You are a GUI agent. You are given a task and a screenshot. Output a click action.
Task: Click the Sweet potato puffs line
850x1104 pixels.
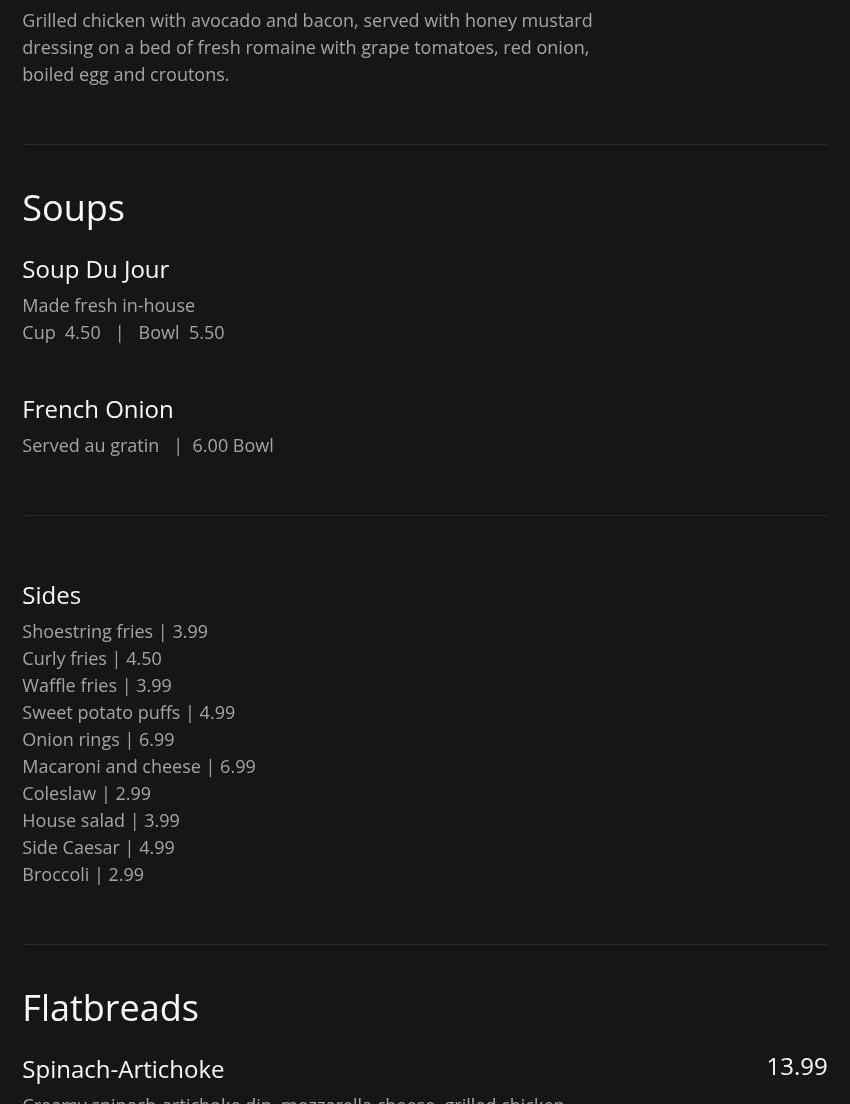pos(128,713)
